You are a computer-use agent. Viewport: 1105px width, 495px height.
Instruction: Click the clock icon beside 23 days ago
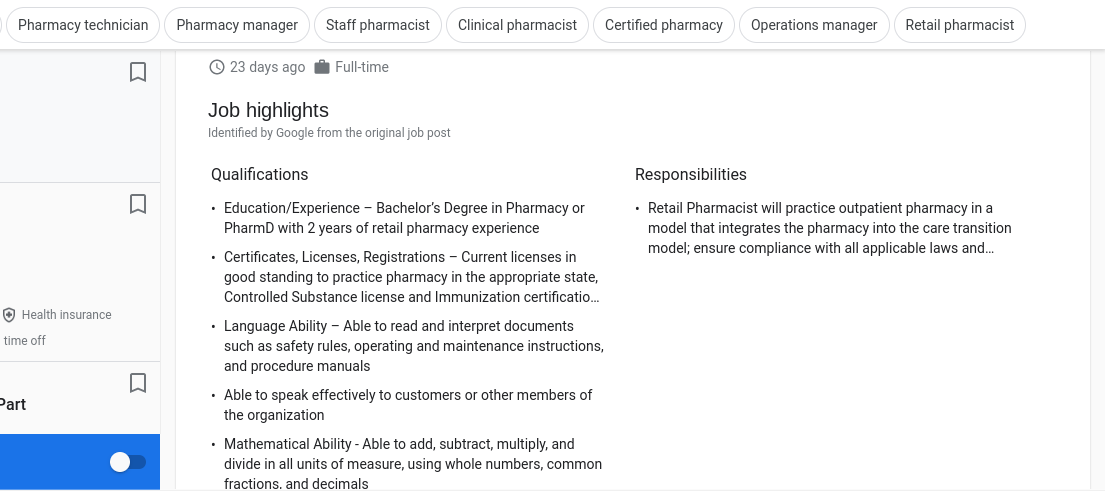pyautogui.click(x=217, y=67)
